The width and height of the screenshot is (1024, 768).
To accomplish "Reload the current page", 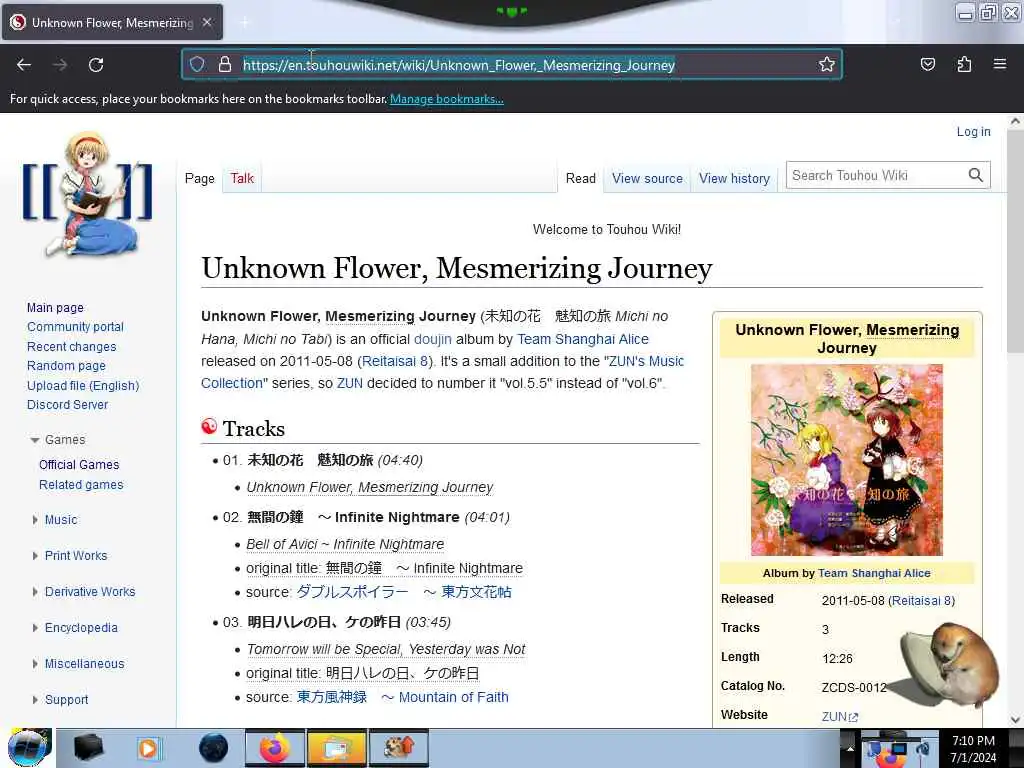I will [96, 65].
